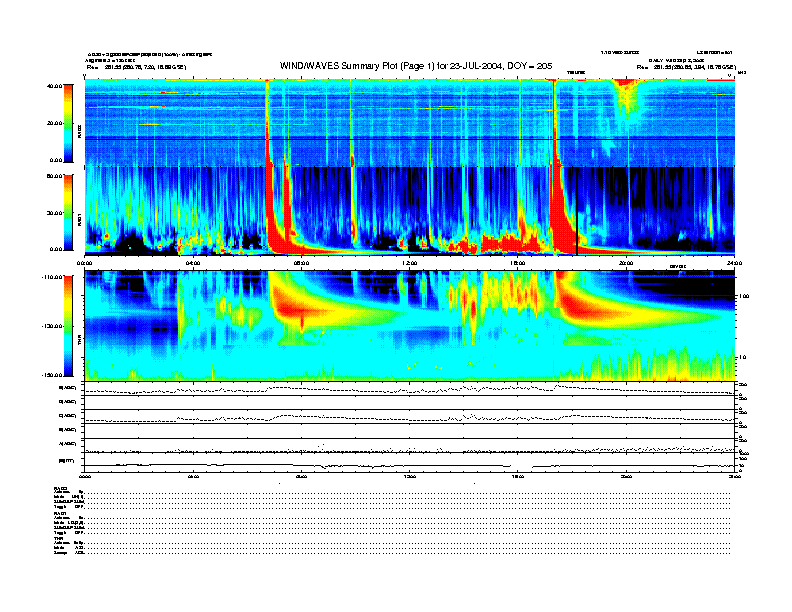Click the yellow emission near 20:00 in RAD2
The height and width of the screenshot is (612, 792).
point(628,95)
